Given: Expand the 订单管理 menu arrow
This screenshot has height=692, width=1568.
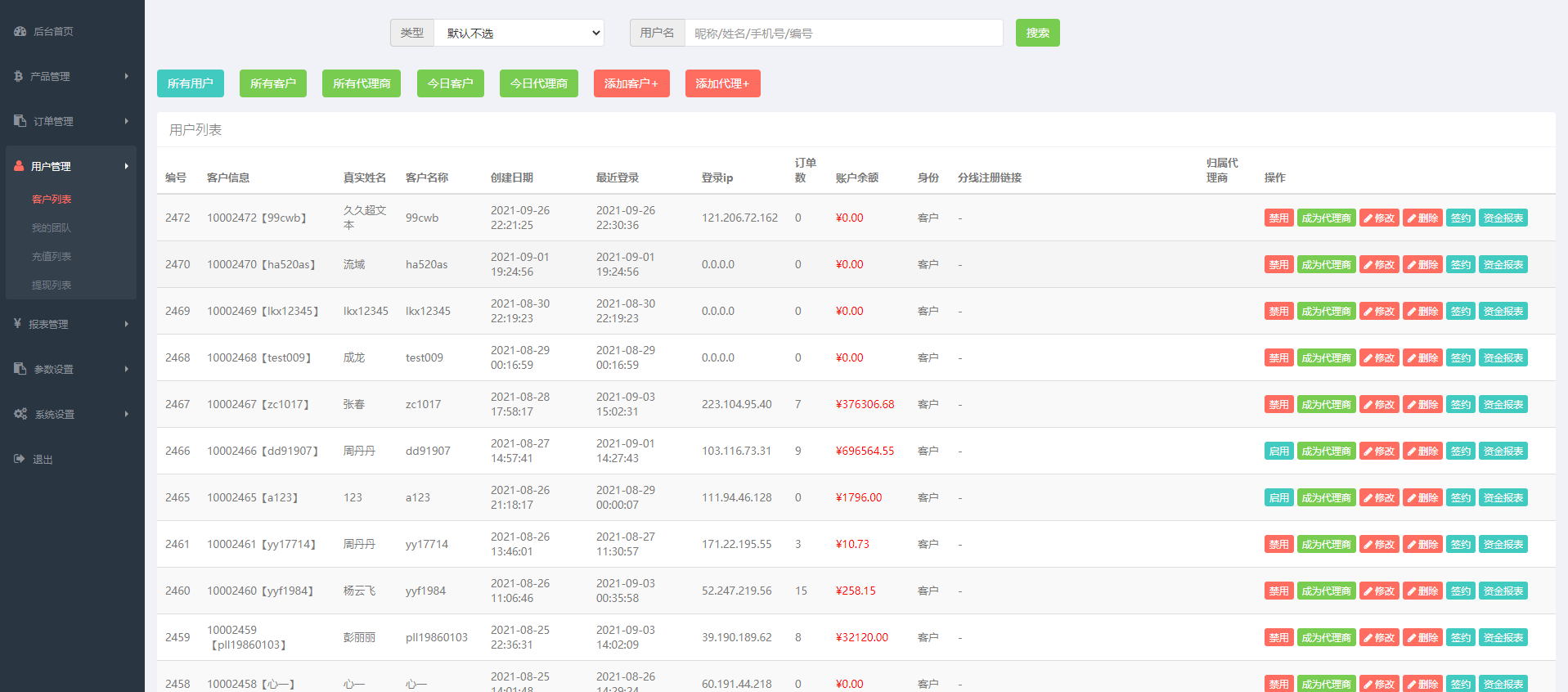Looking at the screenshot, I should point(126,121).
